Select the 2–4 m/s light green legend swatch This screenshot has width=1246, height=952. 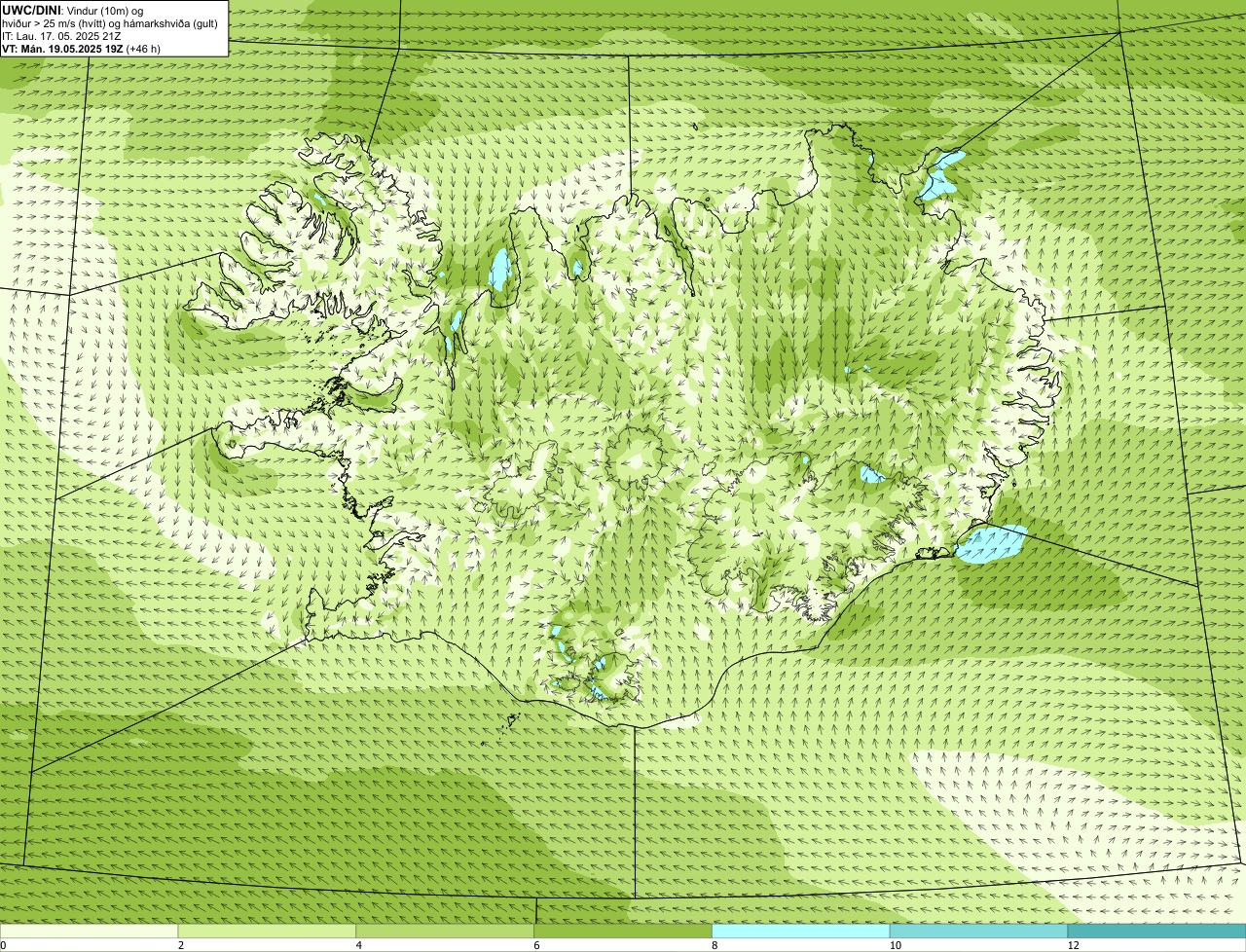click(267, 932)
